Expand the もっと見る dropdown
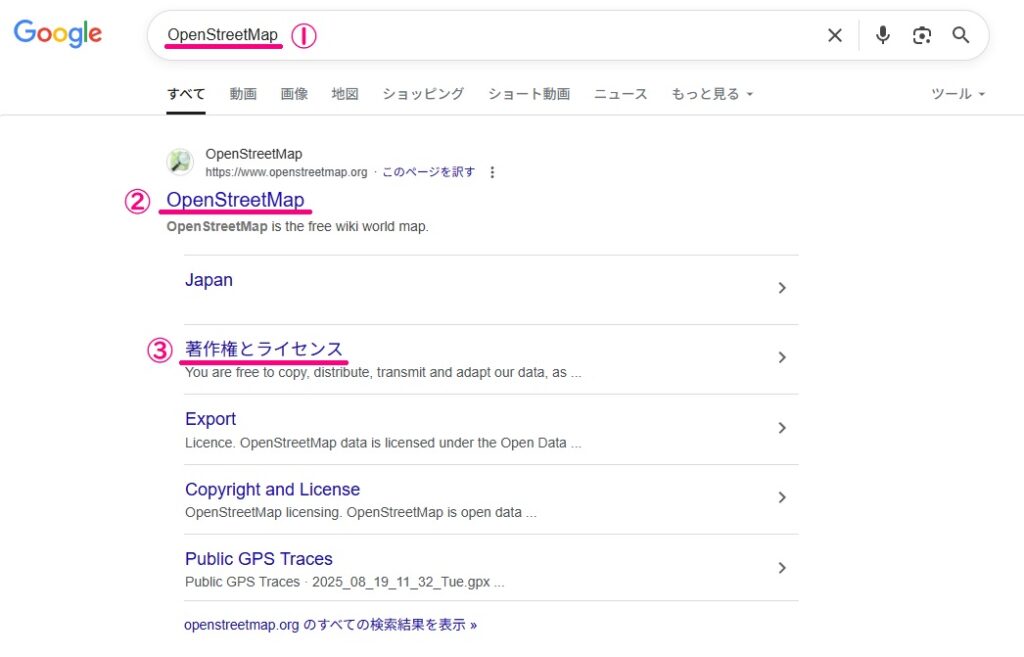 pos(712,93)
